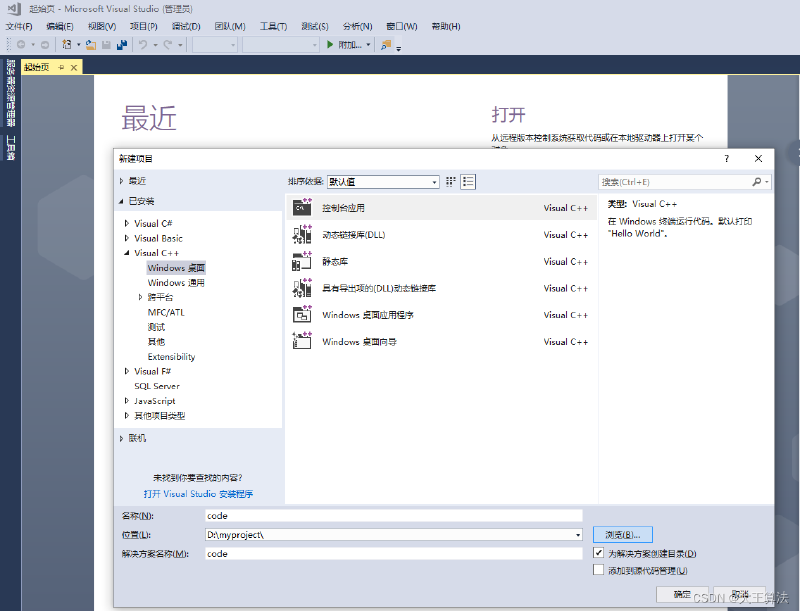The width and height of the screenshot is (800, 611).
Task: Switch to small icons view in dialog
Action: (x=451, y=182)
